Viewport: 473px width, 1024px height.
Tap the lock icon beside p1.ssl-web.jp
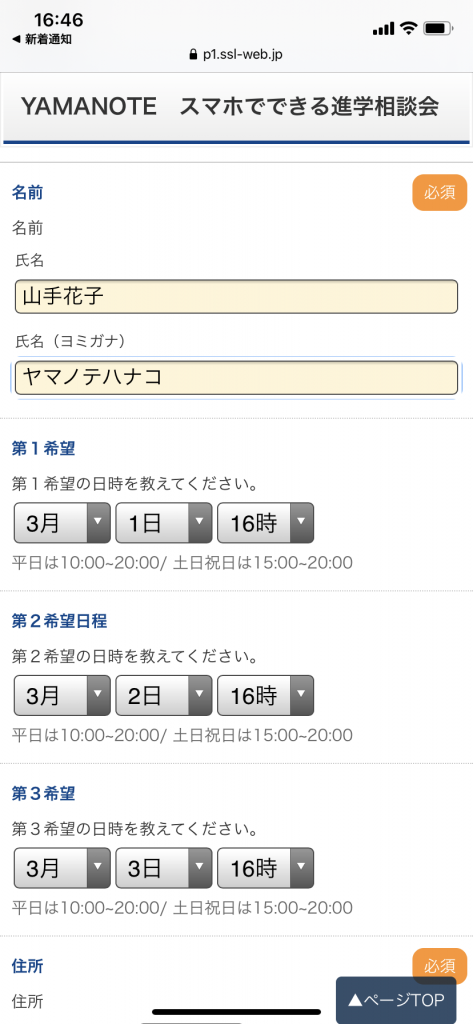(x=192, y=54)
